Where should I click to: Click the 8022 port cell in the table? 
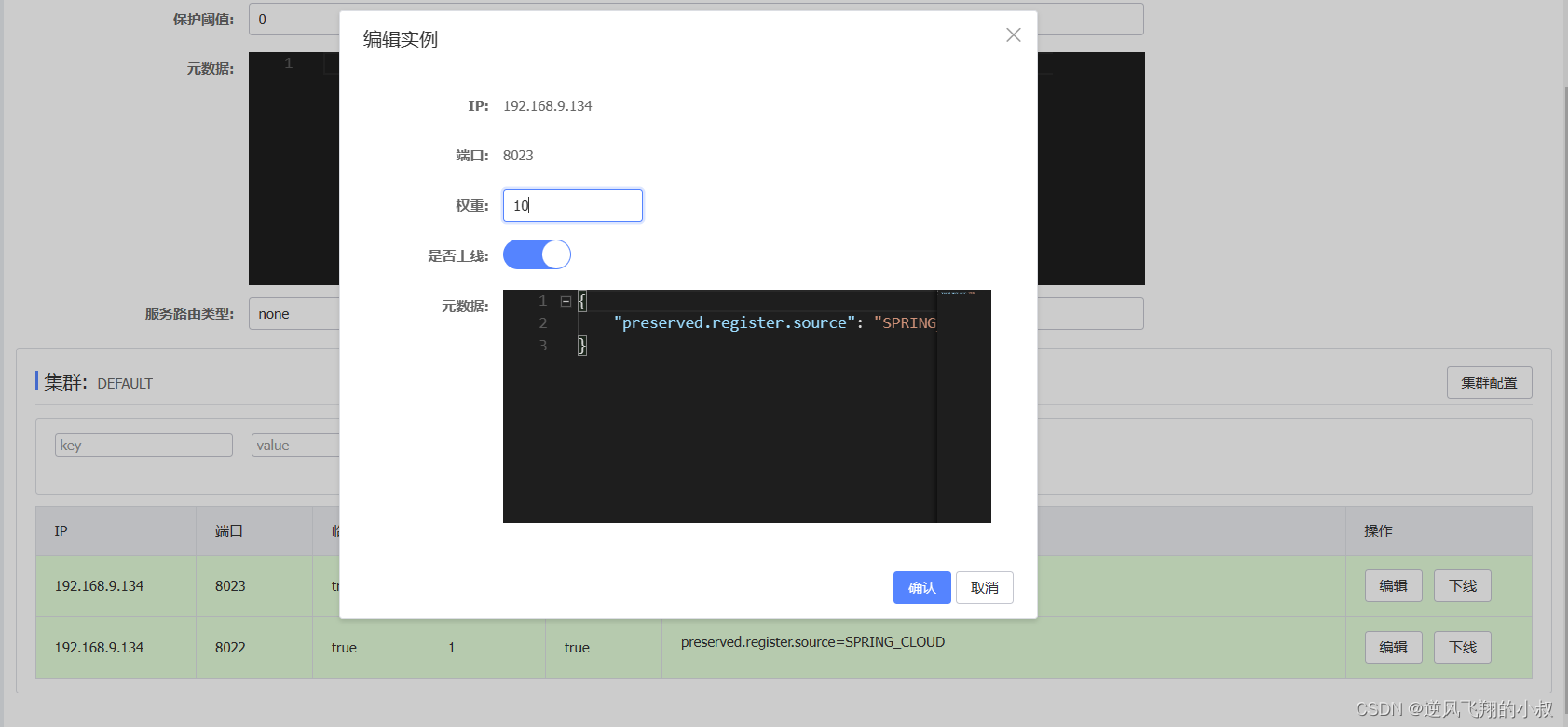[x=230, y=648]
